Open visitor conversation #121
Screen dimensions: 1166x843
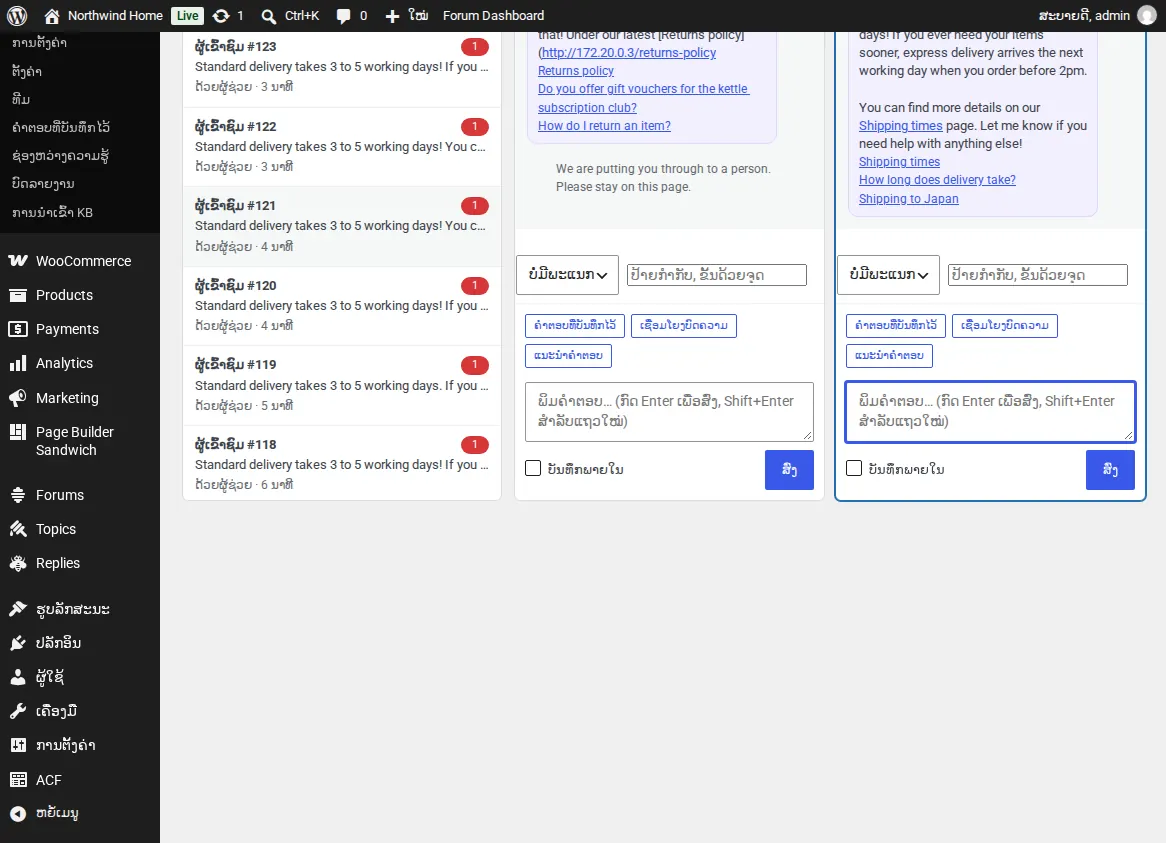pos(342,226)
